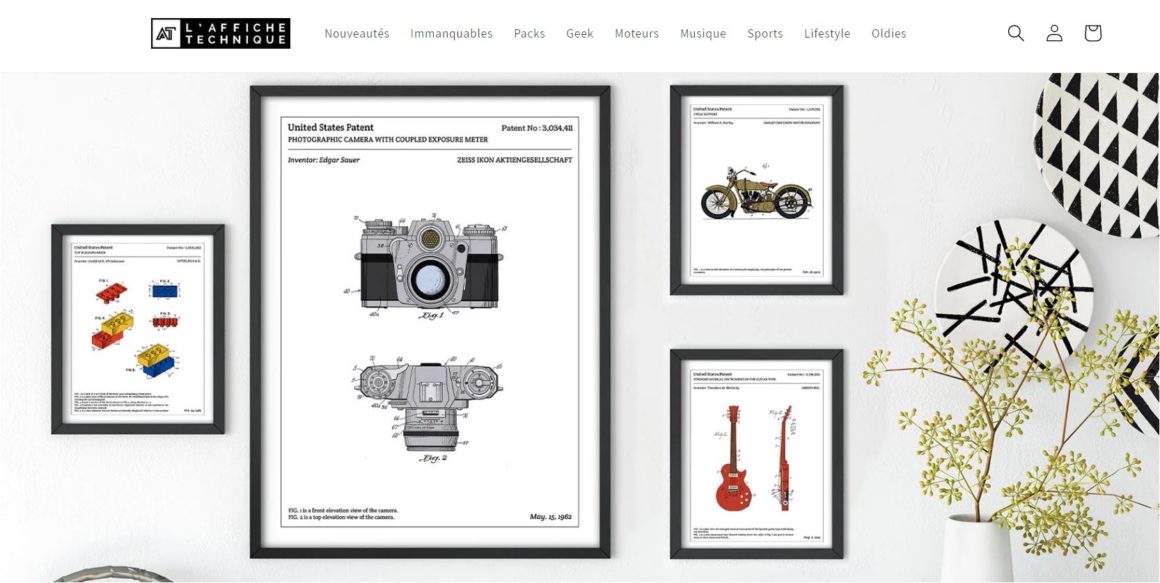Open the shopping cart icon

tap(1092, 33)
